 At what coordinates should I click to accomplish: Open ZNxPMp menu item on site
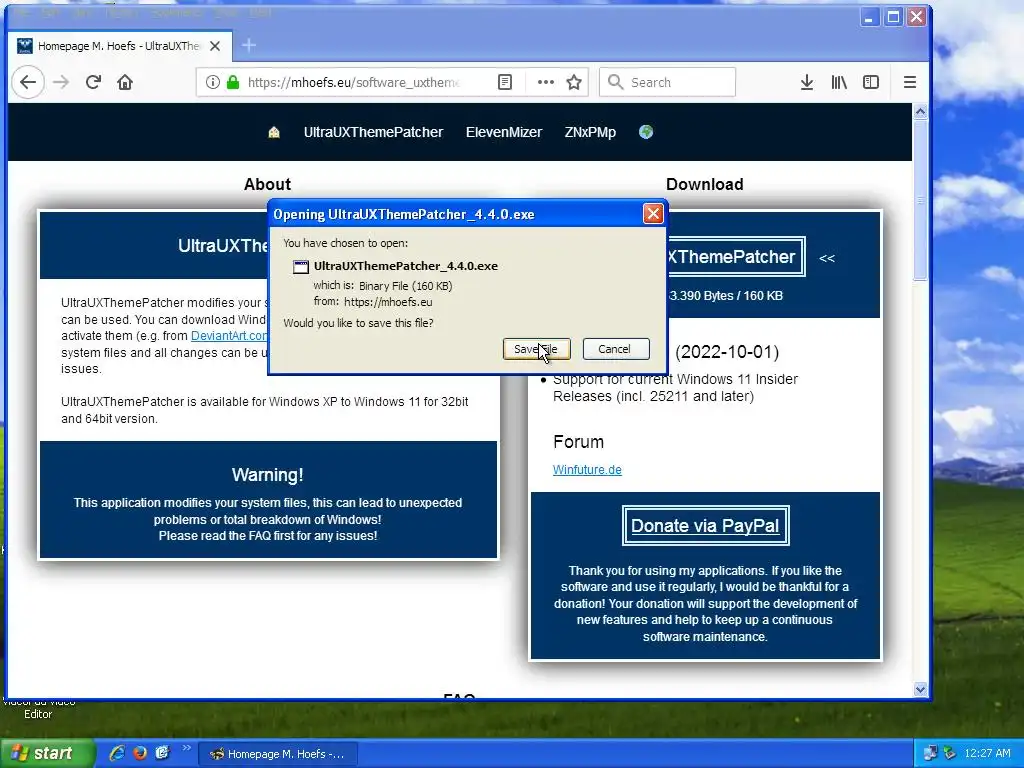[590, 133]
